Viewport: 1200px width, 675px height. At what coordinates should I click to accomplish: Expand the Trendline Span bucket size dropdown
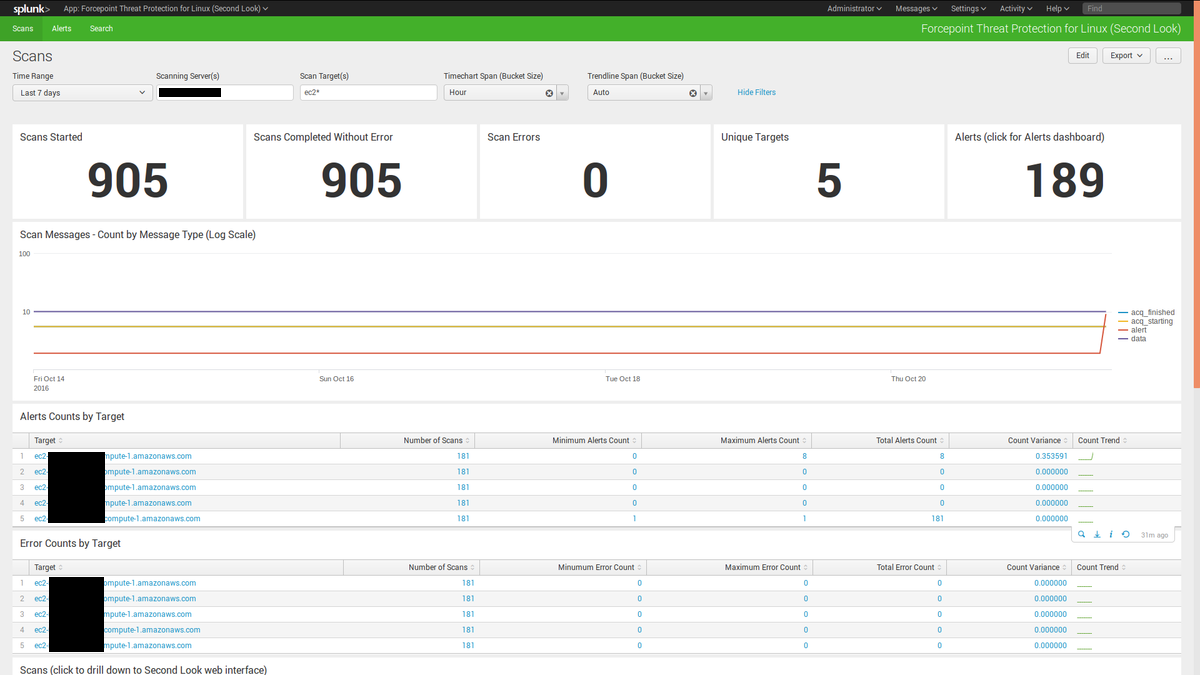click(705, 92)
